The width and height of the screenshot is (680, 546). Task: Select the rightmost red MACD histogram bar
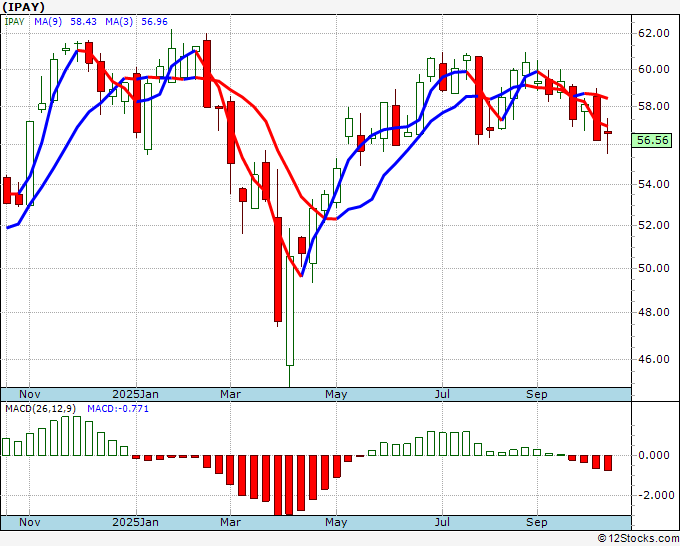[x=608, y=463]
